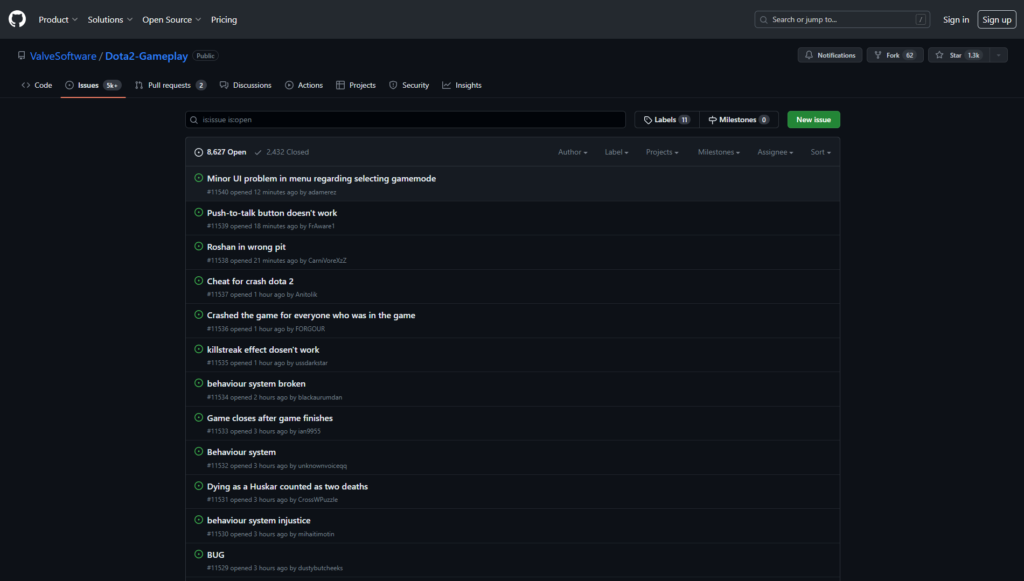Expand the Sort dropdown
Screen dimensions: 1024x581
(x=820, y=152)
